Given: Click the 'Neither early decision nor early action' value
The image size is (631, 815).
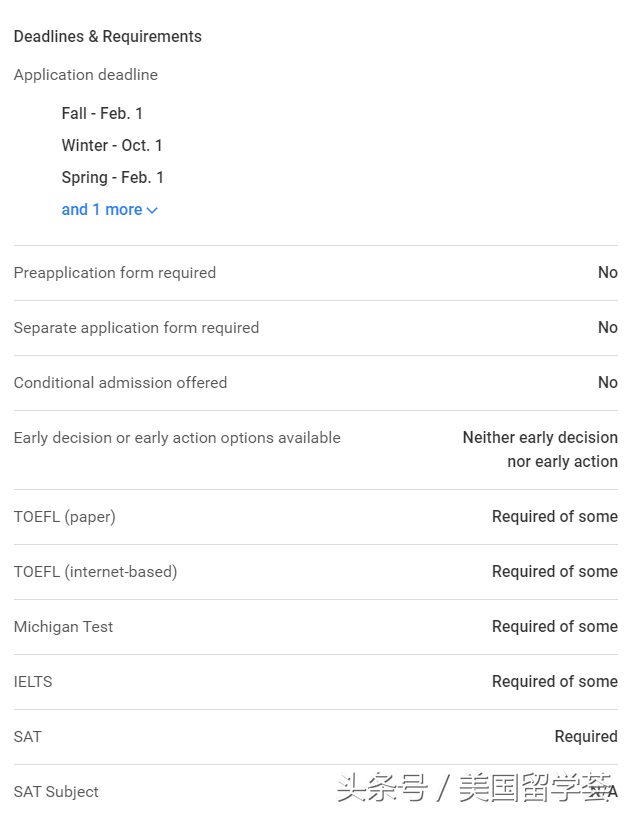Looking at the screenshot, I should [540, 450].
